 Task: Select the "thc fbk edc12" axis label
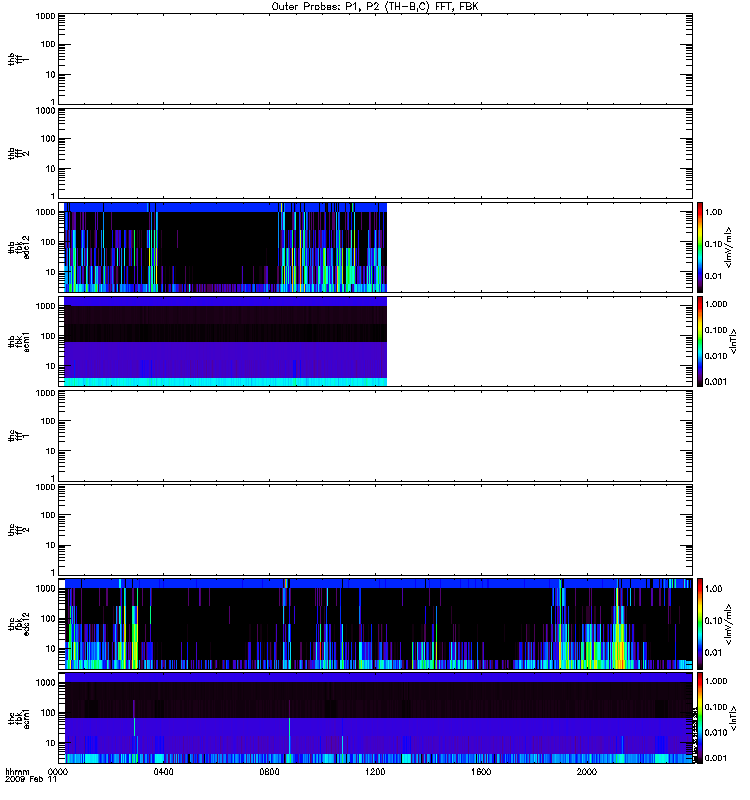coord(19,624)
